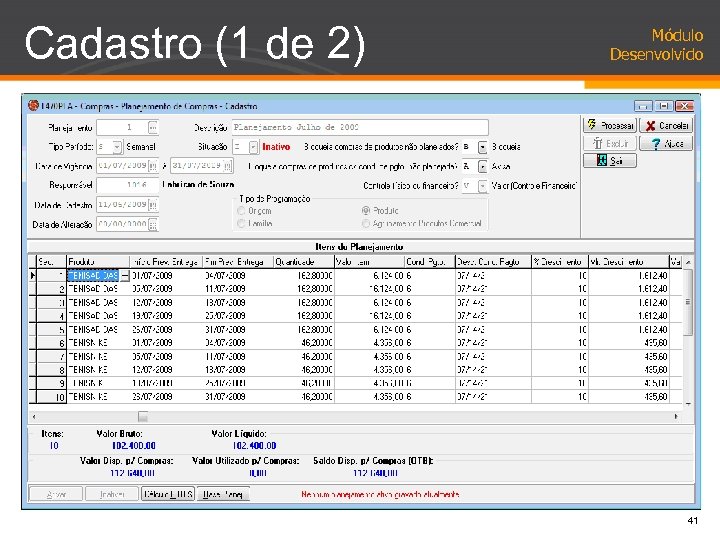720x540 pixels.
Task: Click start date 05/07/2009 in row 2
Action: click(166, 289)
